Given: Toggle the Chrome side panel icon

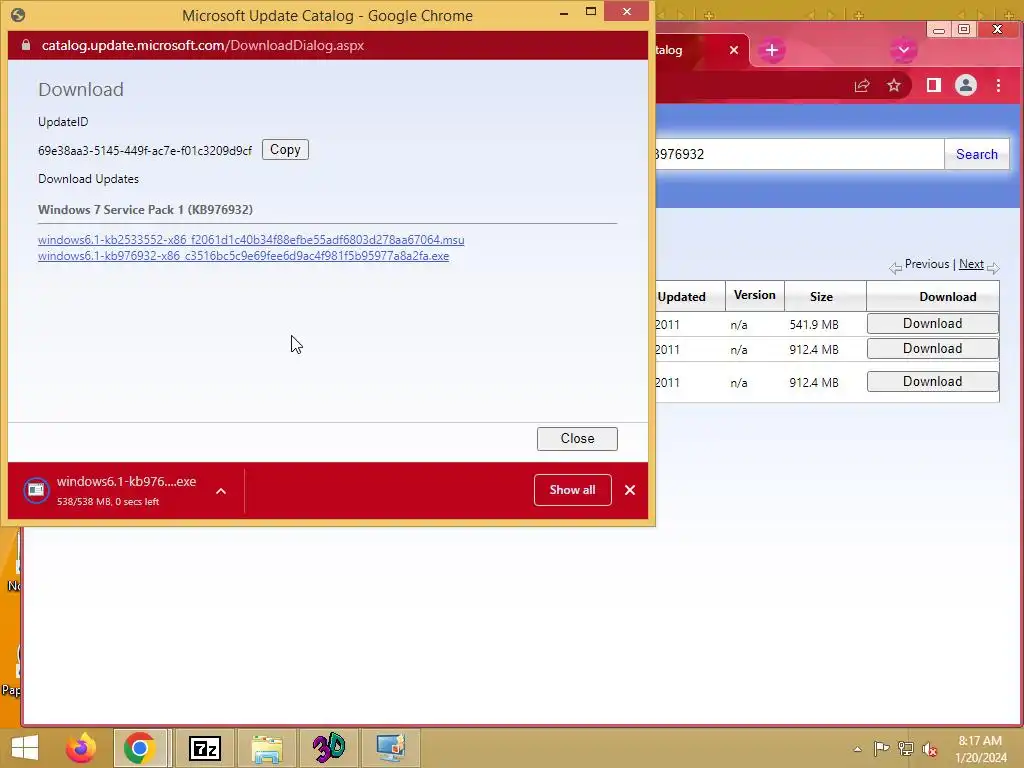Looking at the screenshot, I should 933,86.
